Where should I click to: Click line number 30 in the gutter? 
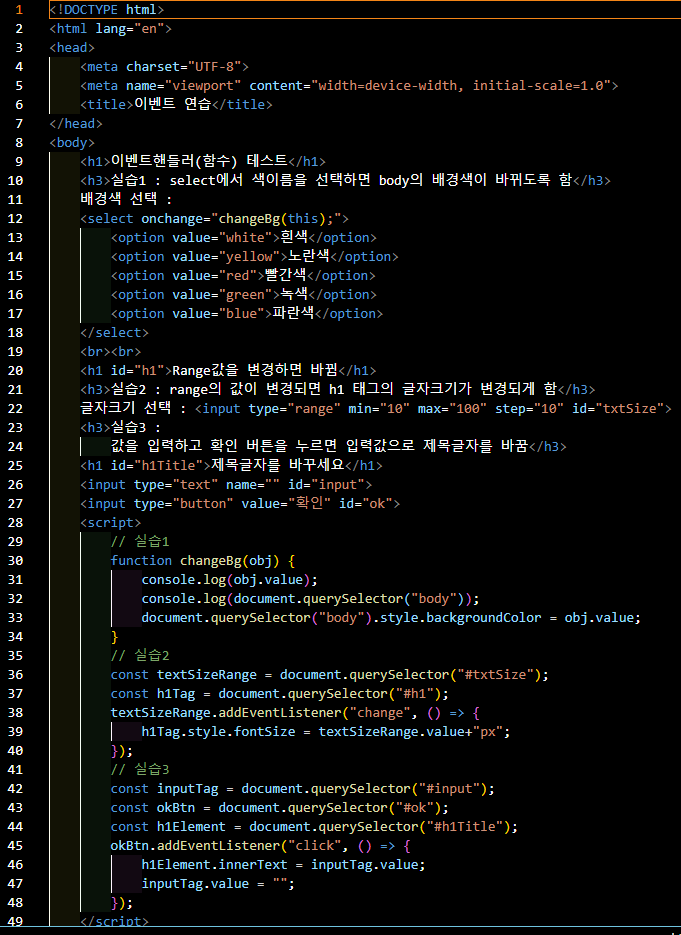(x=15, y=561)
